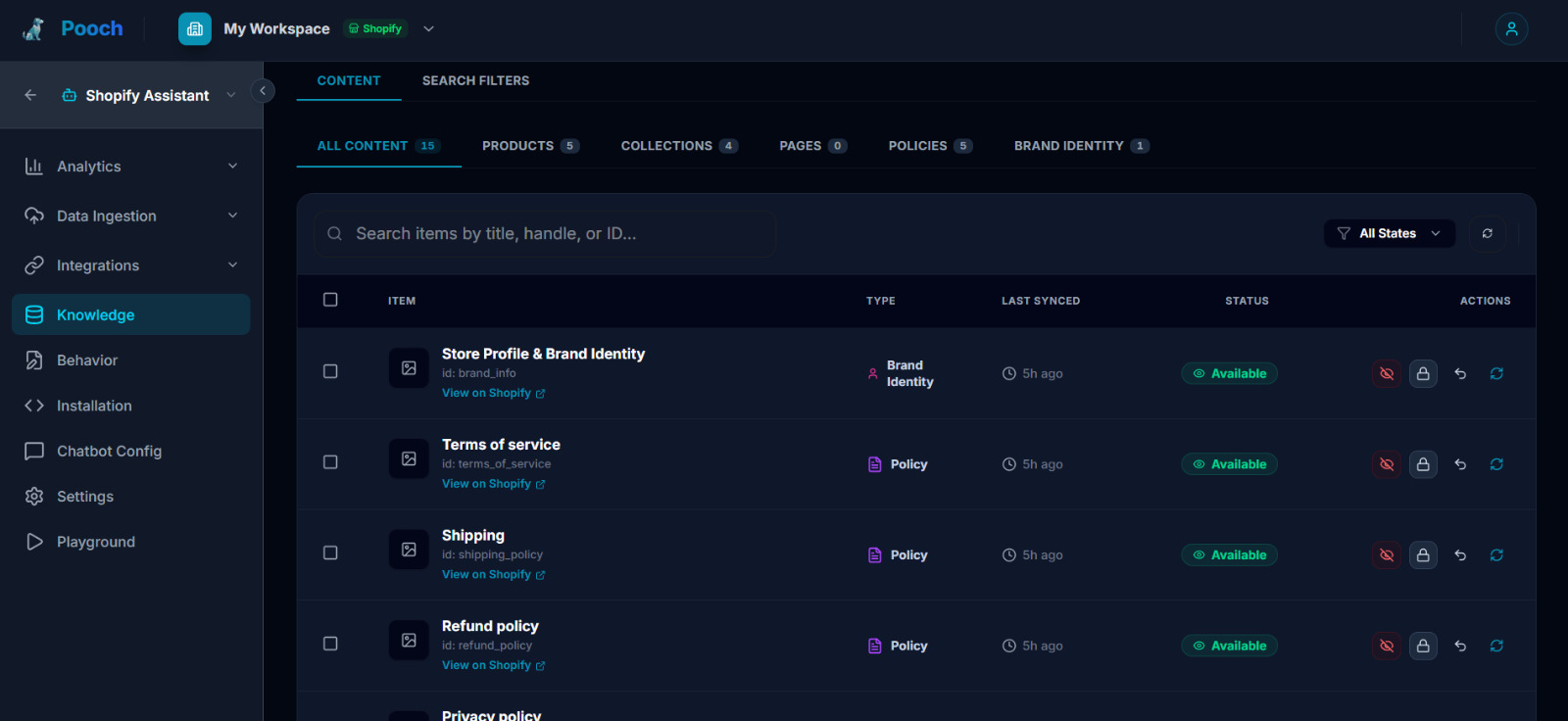
Task: Resync the Terms of service item
Action: [x=1496, y=464]
